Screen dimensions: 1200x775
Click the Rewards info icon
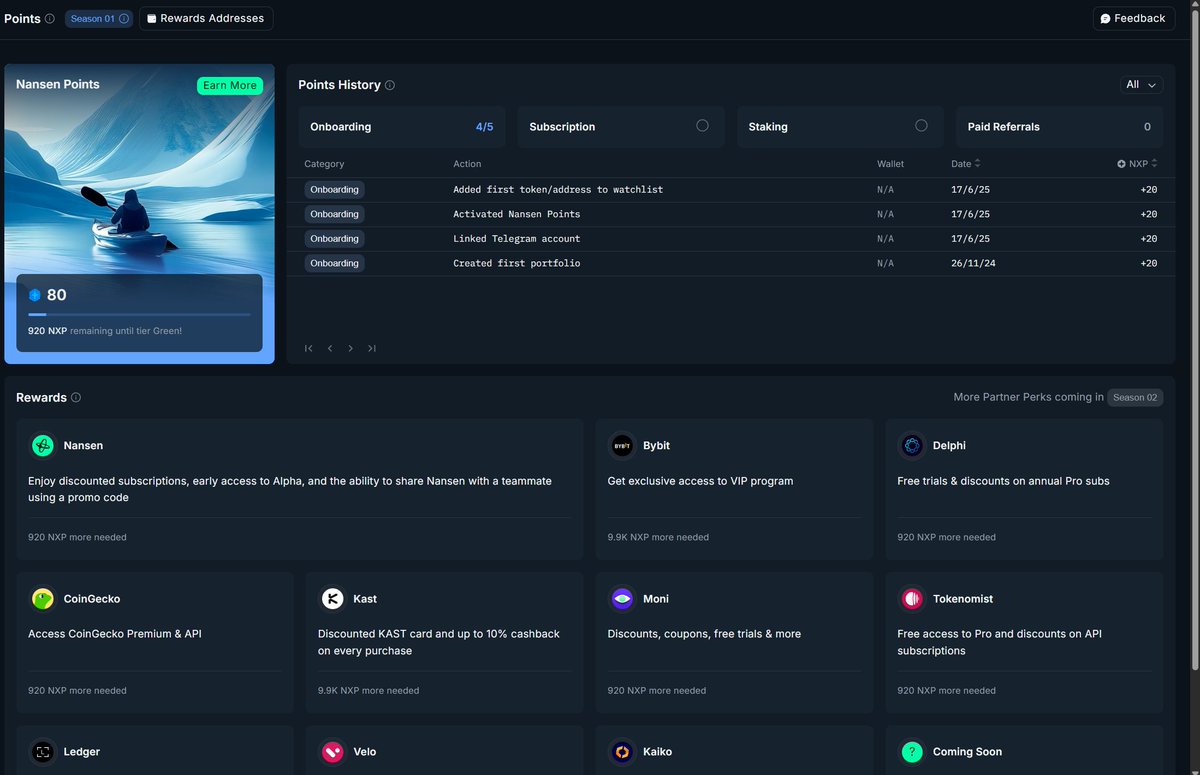point(76,397)
